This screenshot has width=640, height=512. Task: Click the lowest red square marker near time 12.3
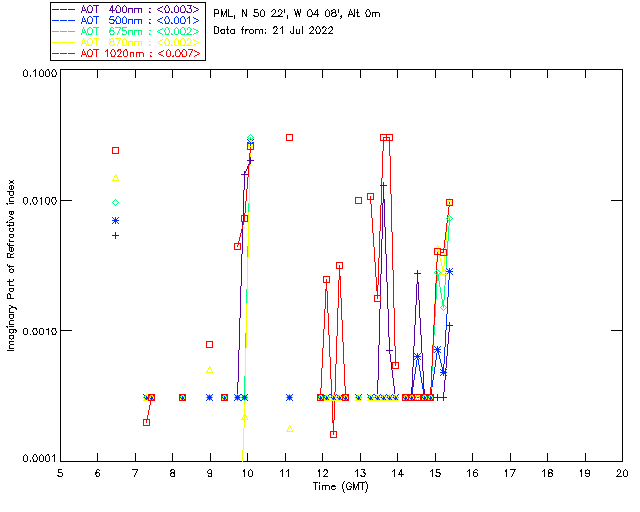coord(333,434)
